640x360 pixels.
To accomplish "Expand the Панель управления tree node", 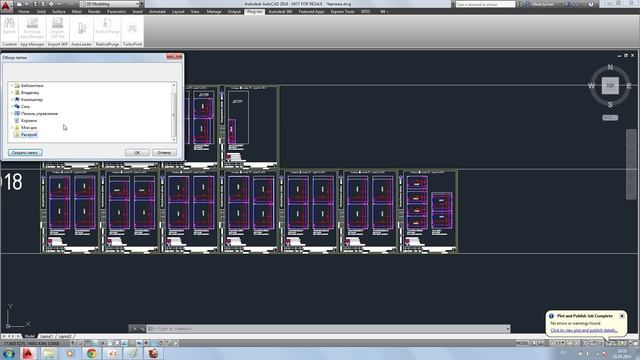I will click(11, 113).
